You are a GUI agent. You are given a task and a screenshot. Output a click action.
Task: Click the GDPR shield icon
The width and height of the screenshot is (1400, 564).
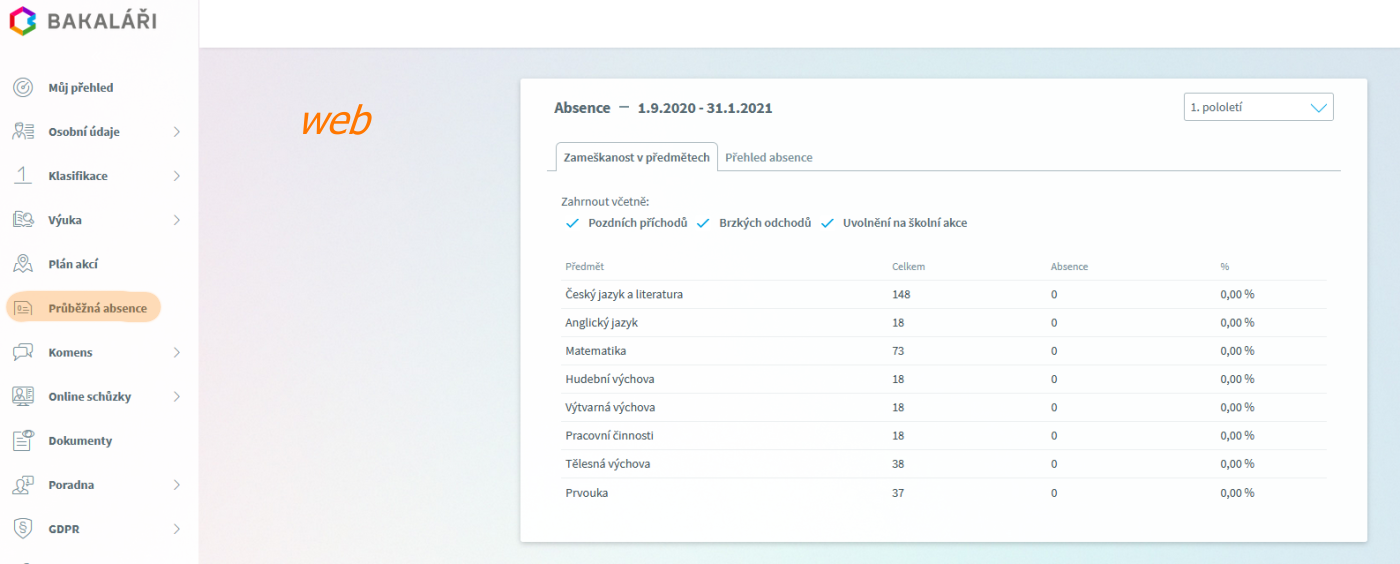click(x=23, y=529)
